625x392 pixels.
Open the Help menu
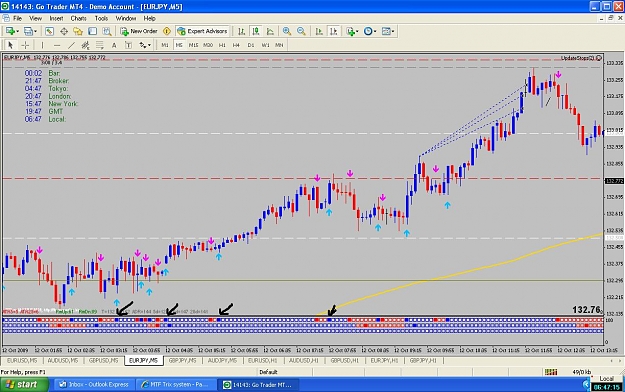[149, 18]
